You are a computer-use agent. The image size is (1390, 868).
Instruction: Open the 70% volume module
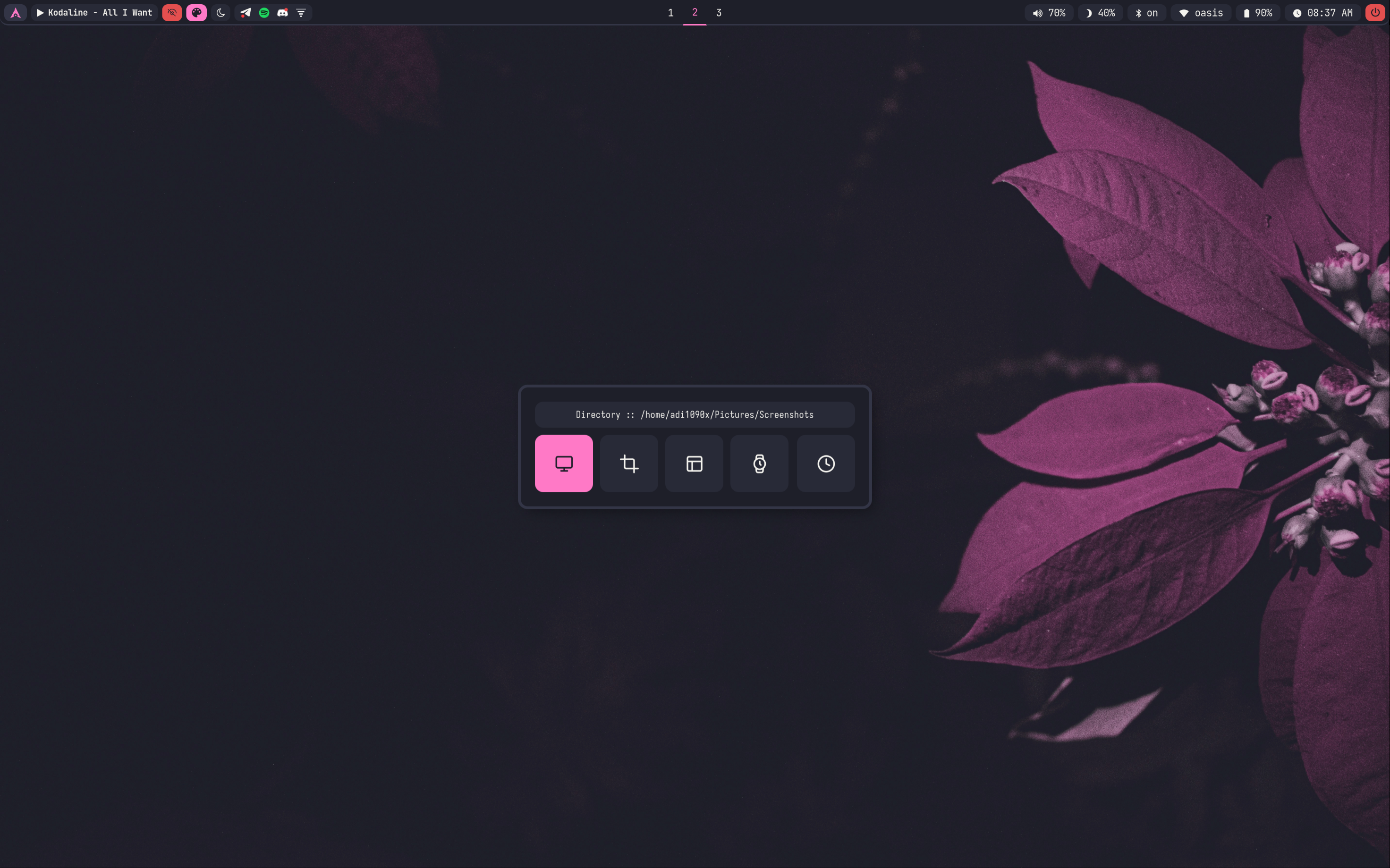point(1049,13)
